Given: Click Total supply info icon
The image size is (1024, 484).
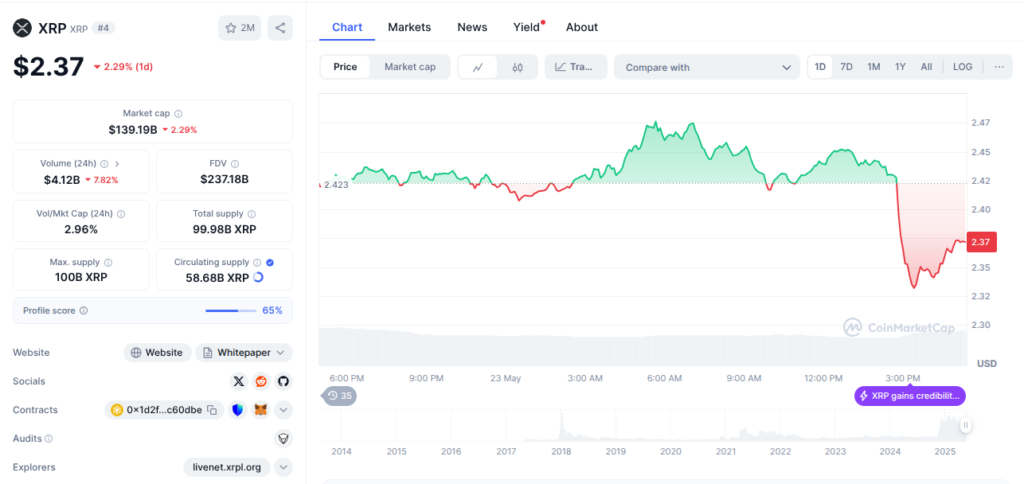Looking at the screenshot, I should 252,214.
